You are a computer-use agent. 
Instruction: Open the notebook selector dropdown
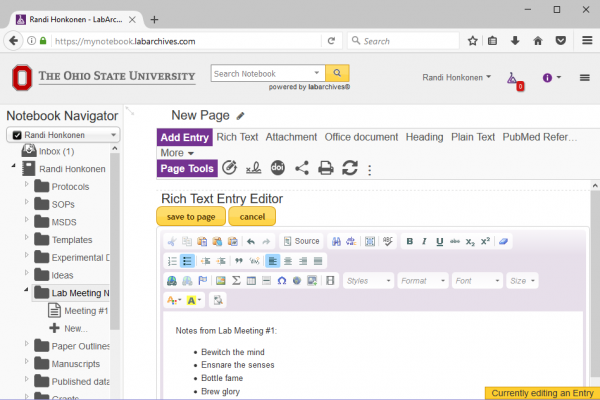coord(63,135)
